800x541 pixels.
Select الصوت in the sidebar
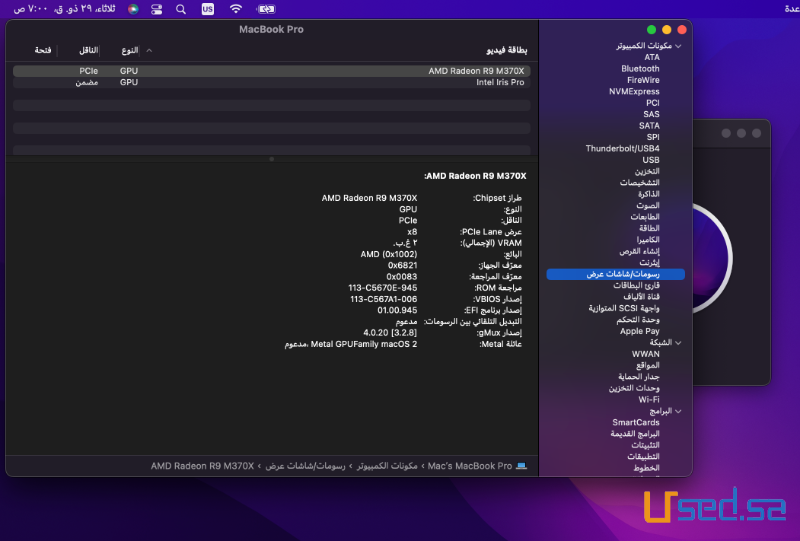(x=647, y=205)
